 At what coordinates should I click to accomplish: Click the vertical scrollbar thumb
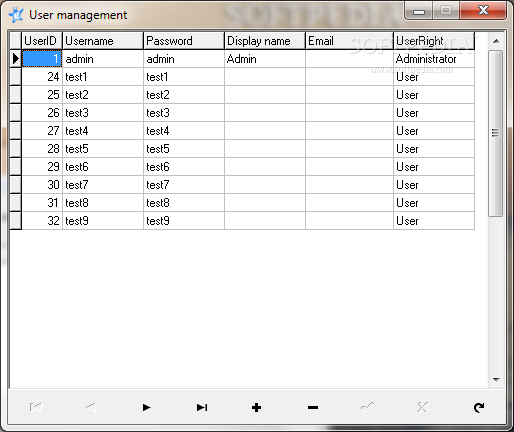tap(496, 133)
